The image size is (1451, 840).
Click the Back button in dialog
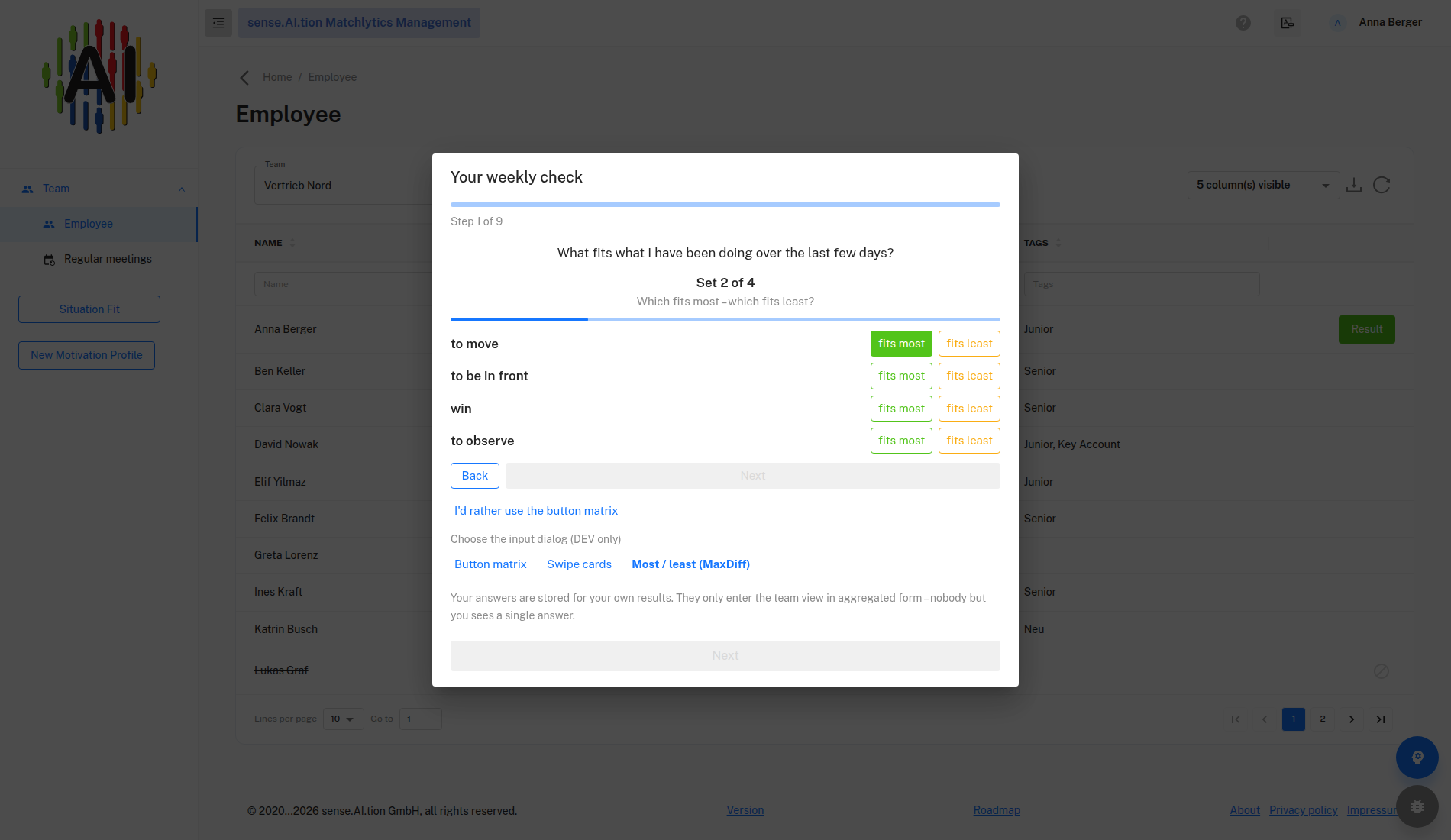474,476
